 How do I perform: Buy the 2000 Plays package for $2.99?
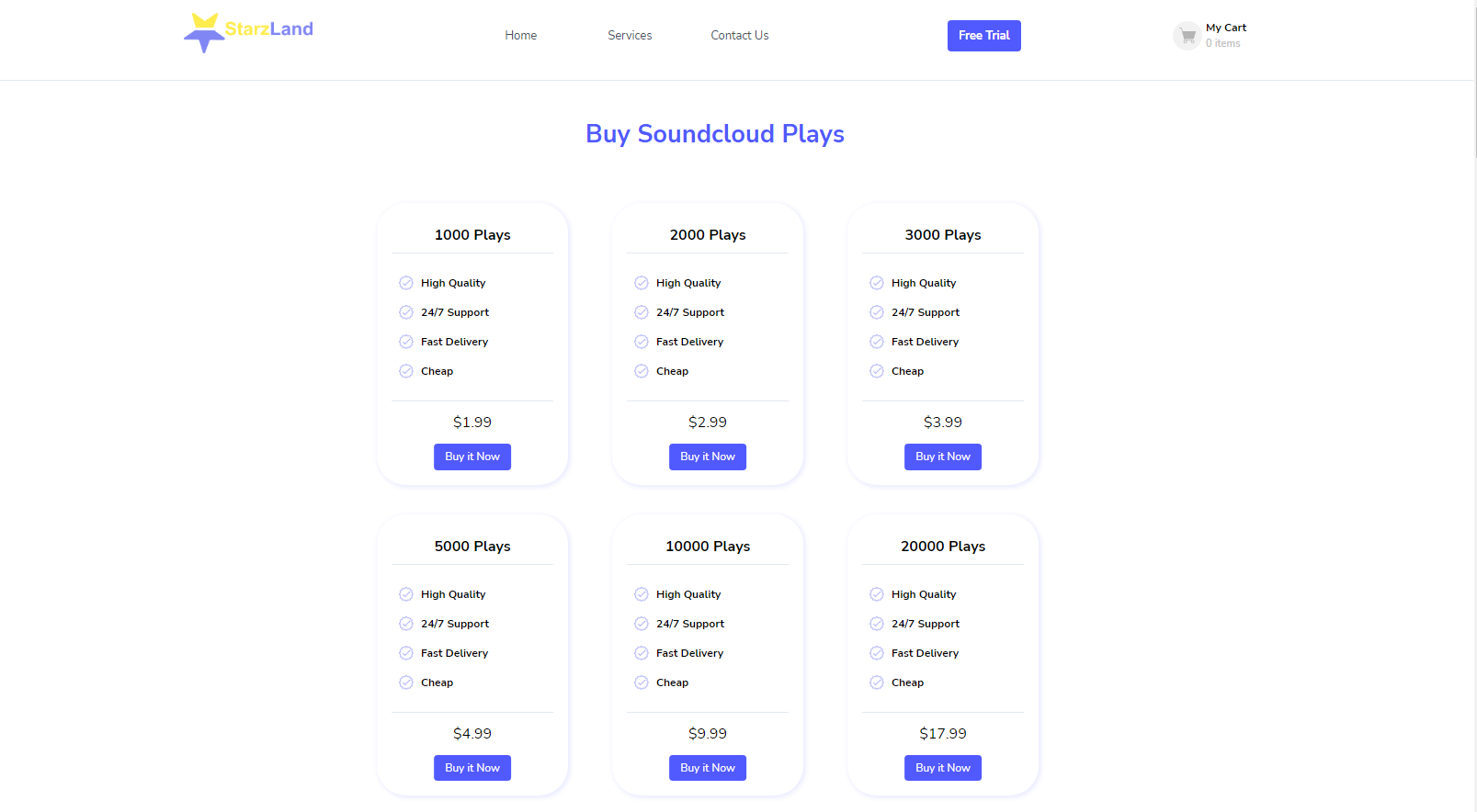708,457
